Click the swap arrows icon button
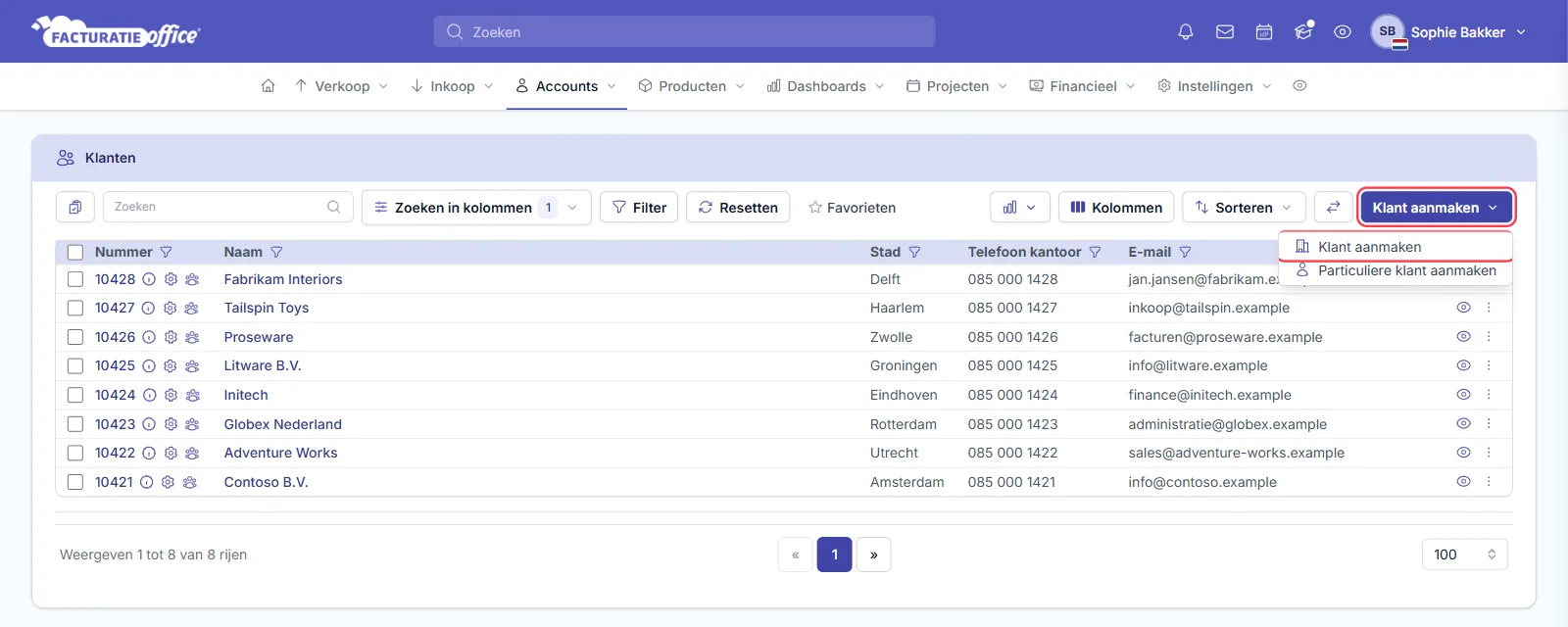Screen dimensions: 1568x627 tap(1333, 207)
